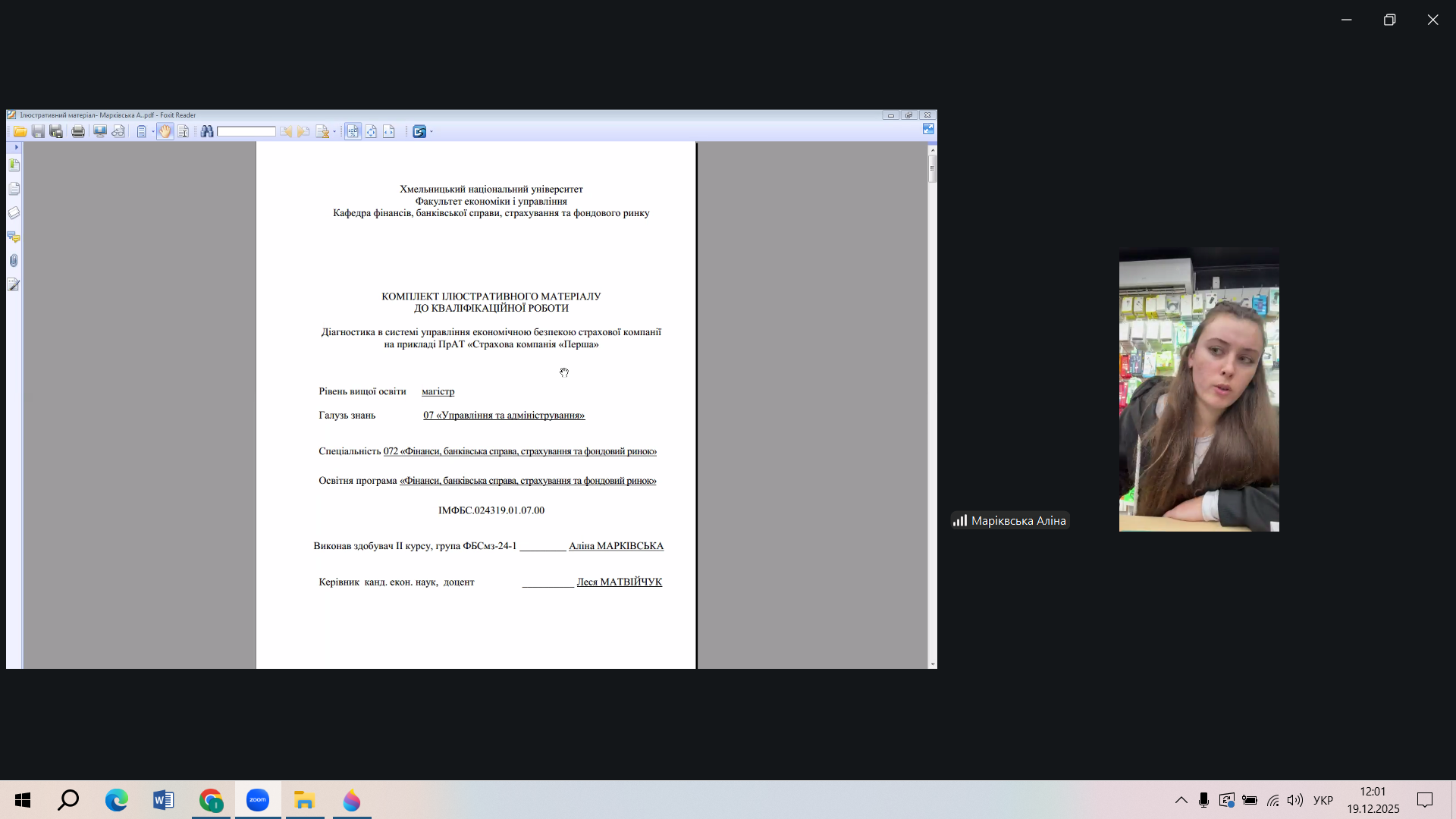
Task: Open the search options dropdown arrow
Action: pos(334,132)
